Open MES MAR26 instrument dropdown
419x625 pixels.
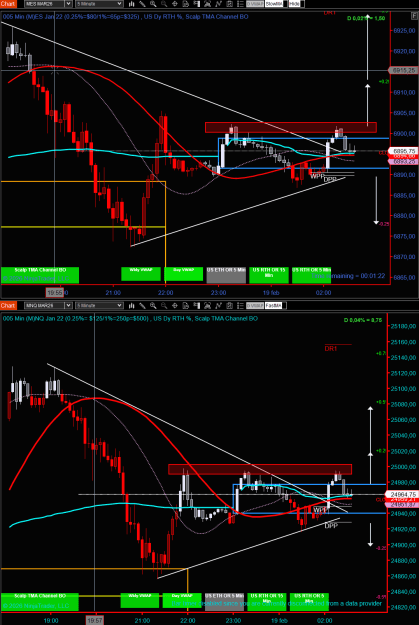(x=68, y=4)
